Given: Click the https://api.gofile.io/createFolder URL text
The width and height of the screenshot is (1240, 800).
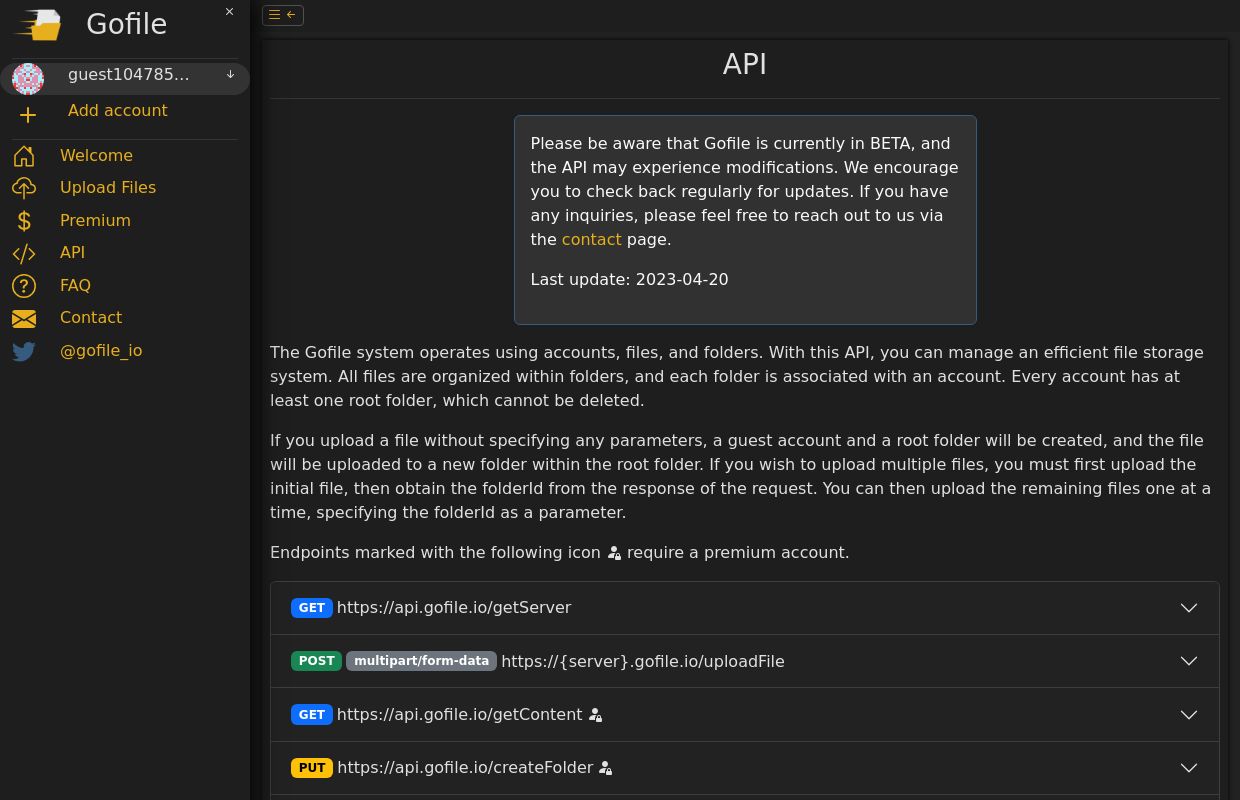Looking at the screenshot, I should click(x=465, y=768).
